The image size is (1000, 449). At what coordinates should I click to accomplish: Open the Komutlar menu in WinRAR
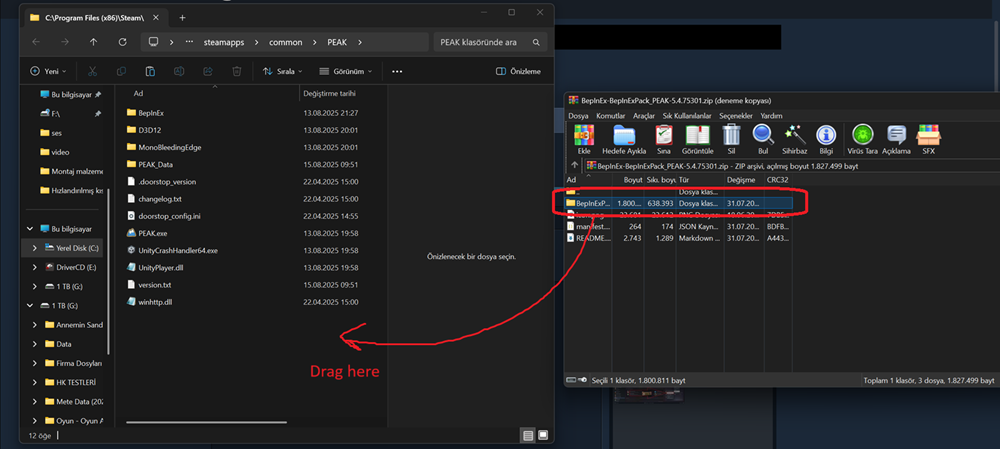pos(610,116)
